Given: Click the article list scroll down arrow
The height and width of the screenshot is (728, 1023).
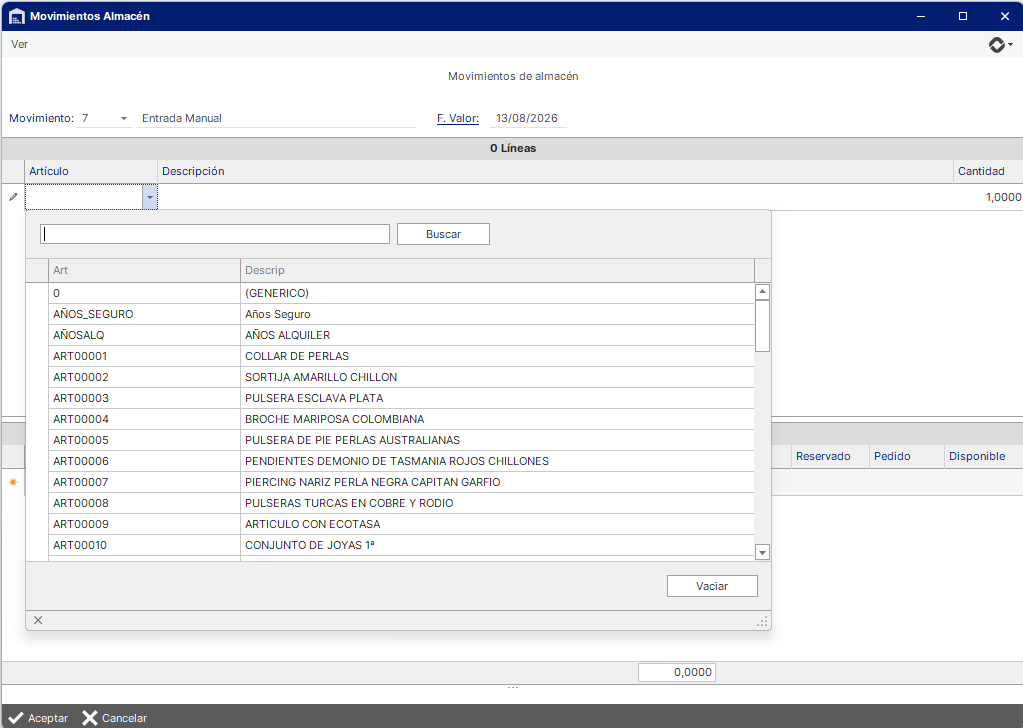Looking at the screenshot, I should 762,553.
